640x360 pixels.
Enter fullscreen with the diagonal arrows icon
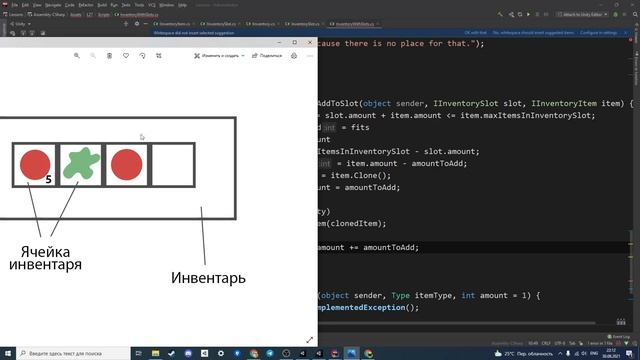click(x=309, y=340)
